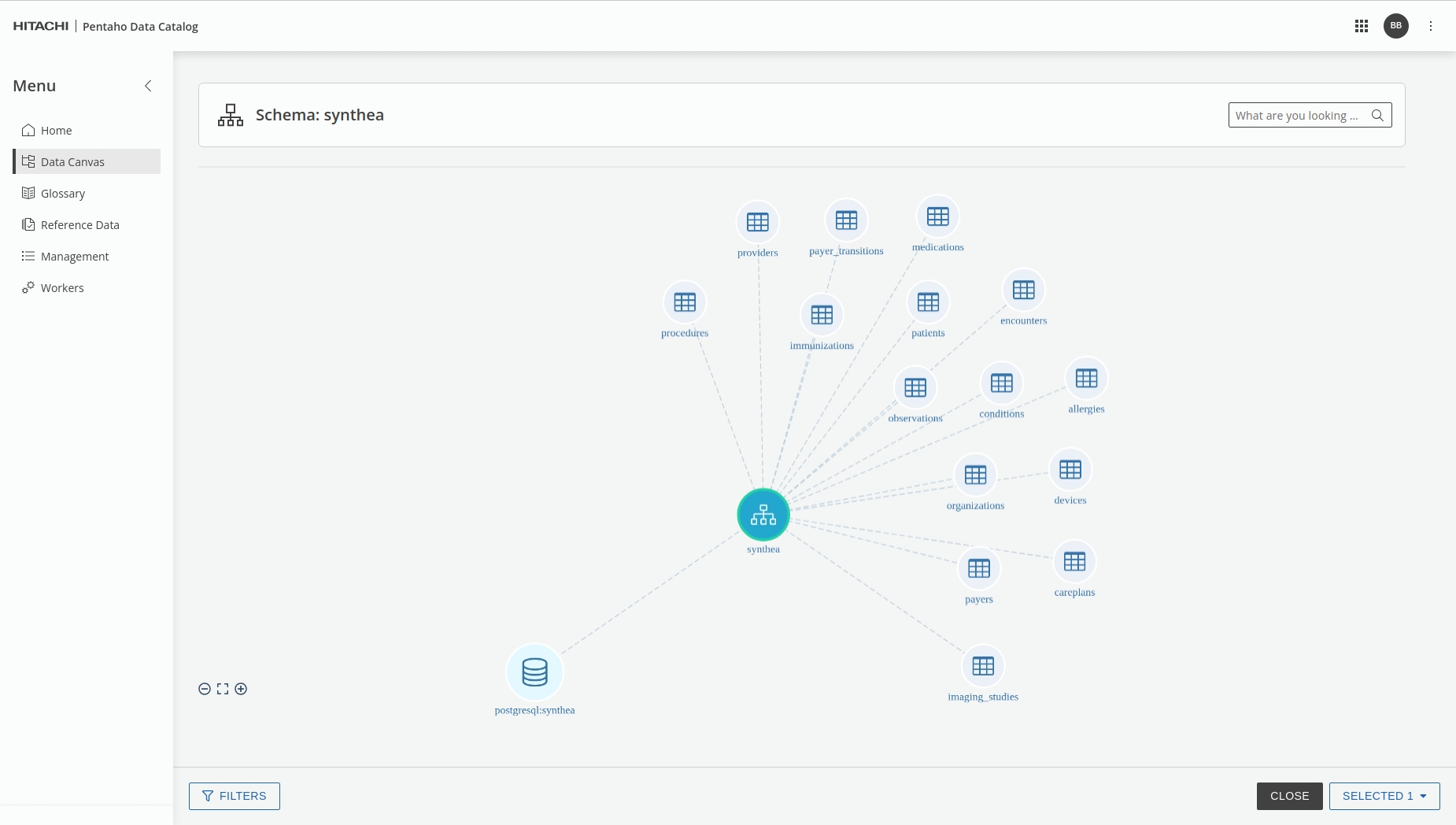Click the zoom in canvas icon

(241, 689)
